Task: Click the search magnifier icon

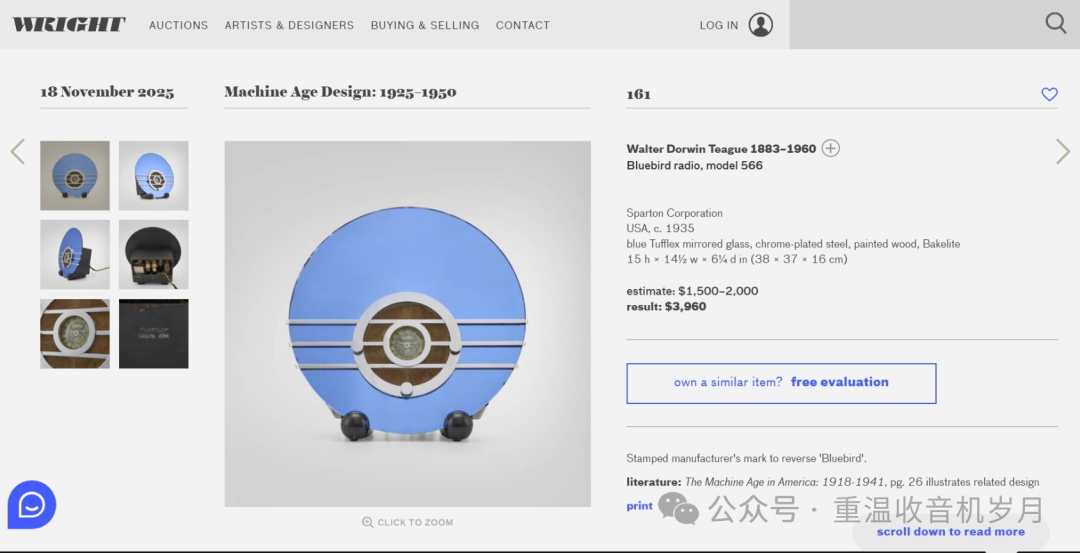Action: point(1055,23)
